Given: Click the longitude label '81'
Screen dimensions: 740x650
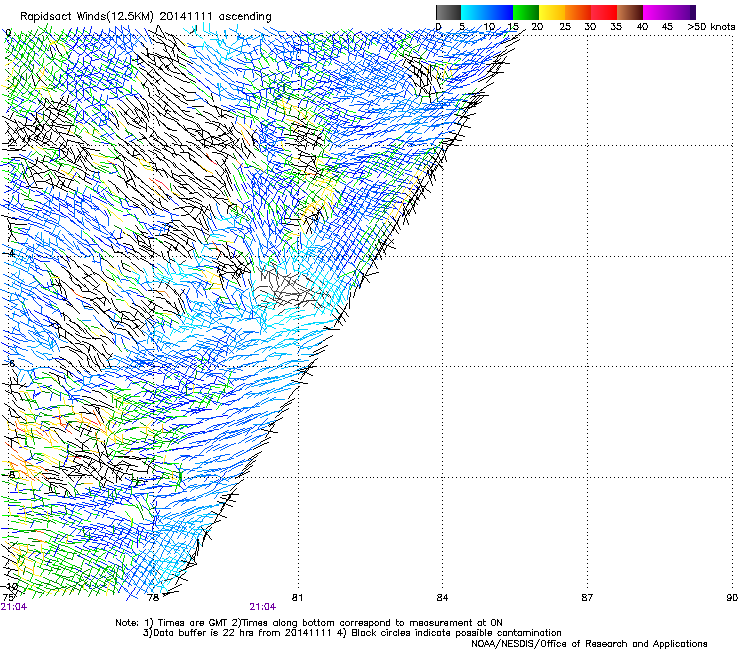Looking at the screenshot, I should (297, 598).
